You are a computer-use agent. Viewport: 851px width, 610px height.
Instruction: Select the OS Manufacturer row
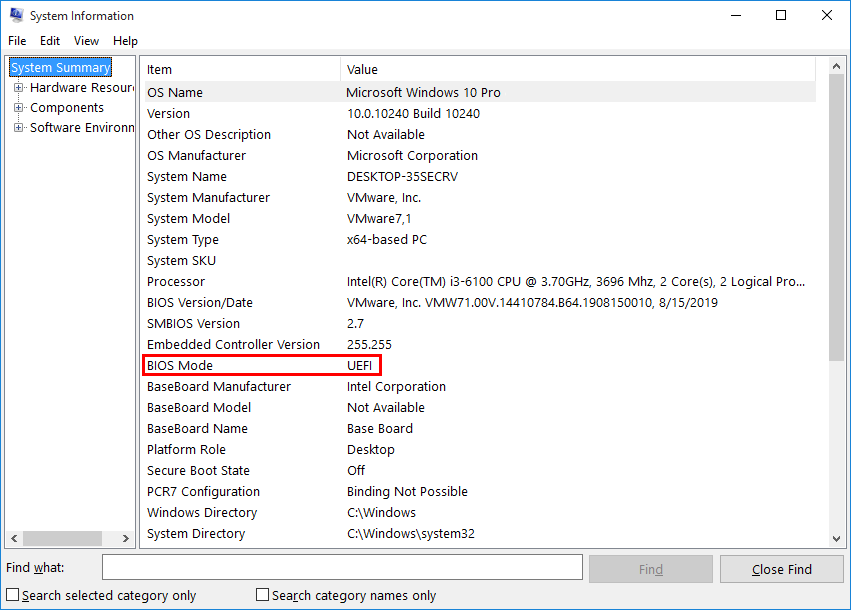(480, 156)
